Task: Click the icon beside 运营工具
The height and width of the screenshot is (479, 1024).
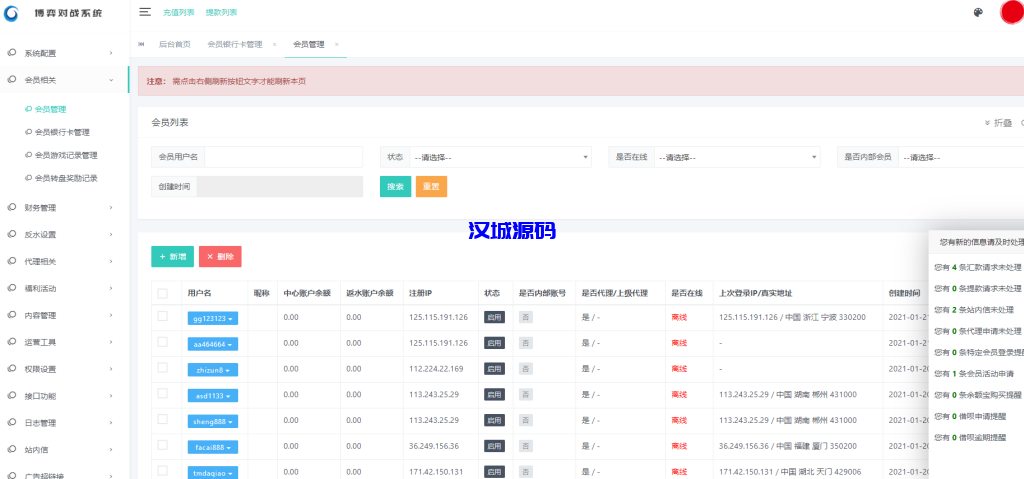Action: [x=12, y=342]
